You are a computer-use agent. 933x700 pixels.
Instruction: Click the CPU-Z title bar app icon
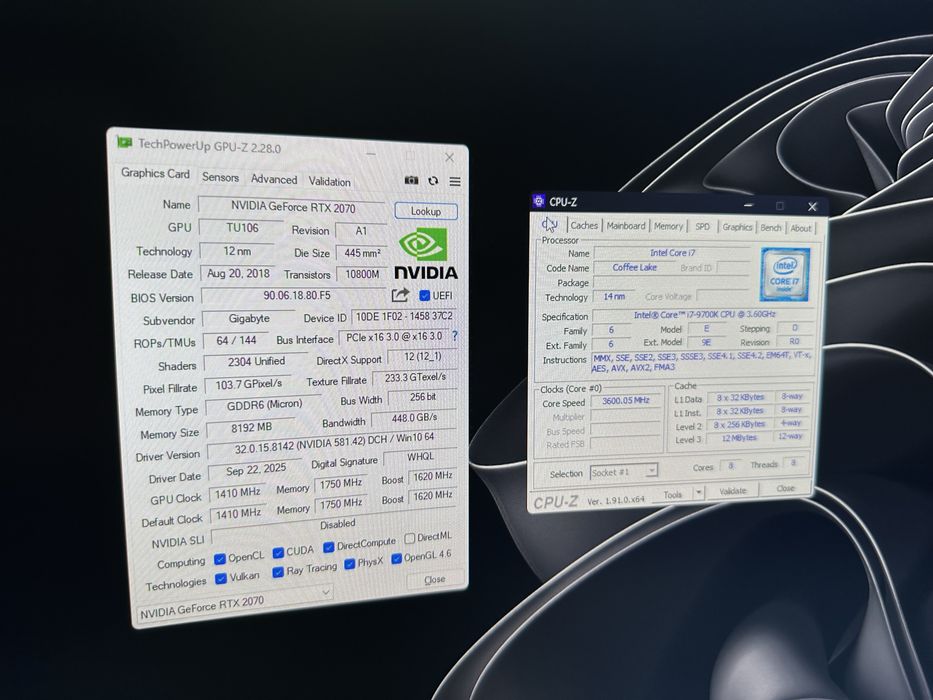pyautogui.click(x=538, y=201)
